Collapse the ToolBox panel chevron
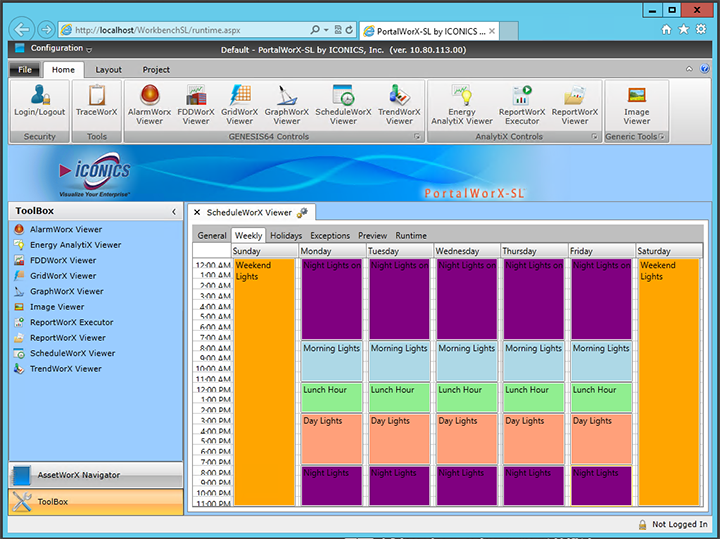The image size is (720, 539). (174, 211)
